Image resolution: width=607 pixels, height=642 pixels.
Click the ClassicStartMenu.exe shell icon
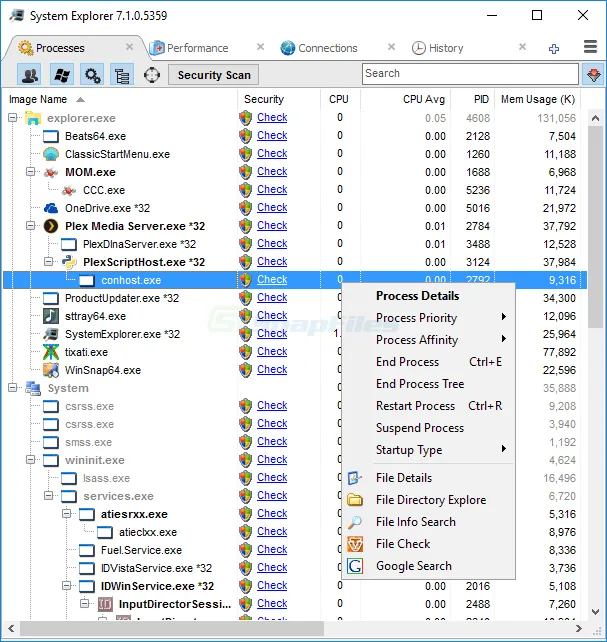coord(51,154)
